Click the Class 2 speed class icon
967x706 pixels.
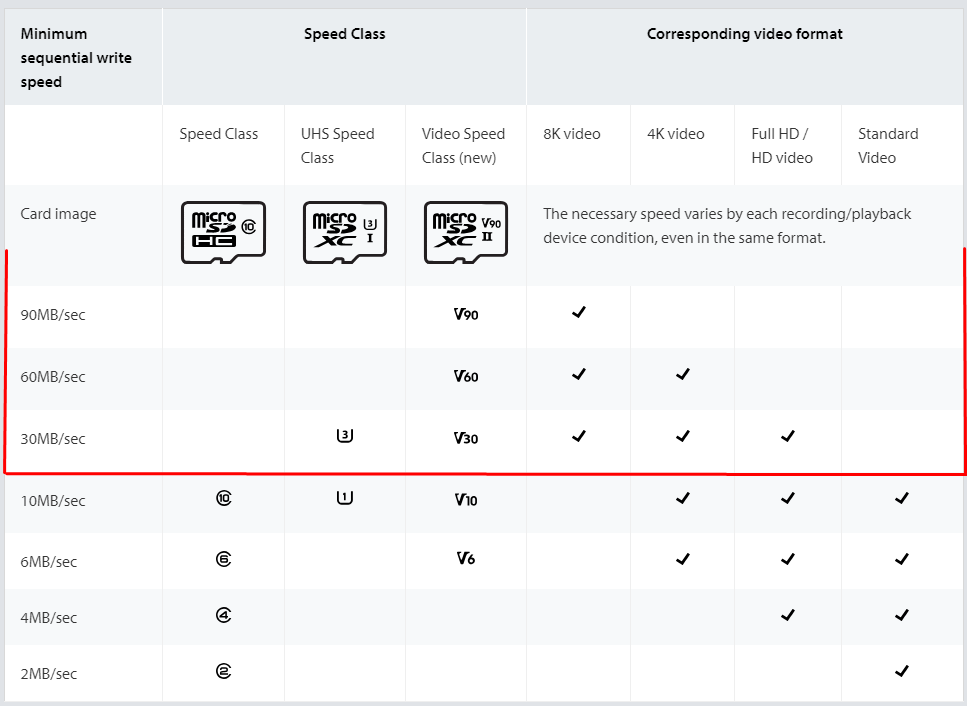tap(224, 671)
